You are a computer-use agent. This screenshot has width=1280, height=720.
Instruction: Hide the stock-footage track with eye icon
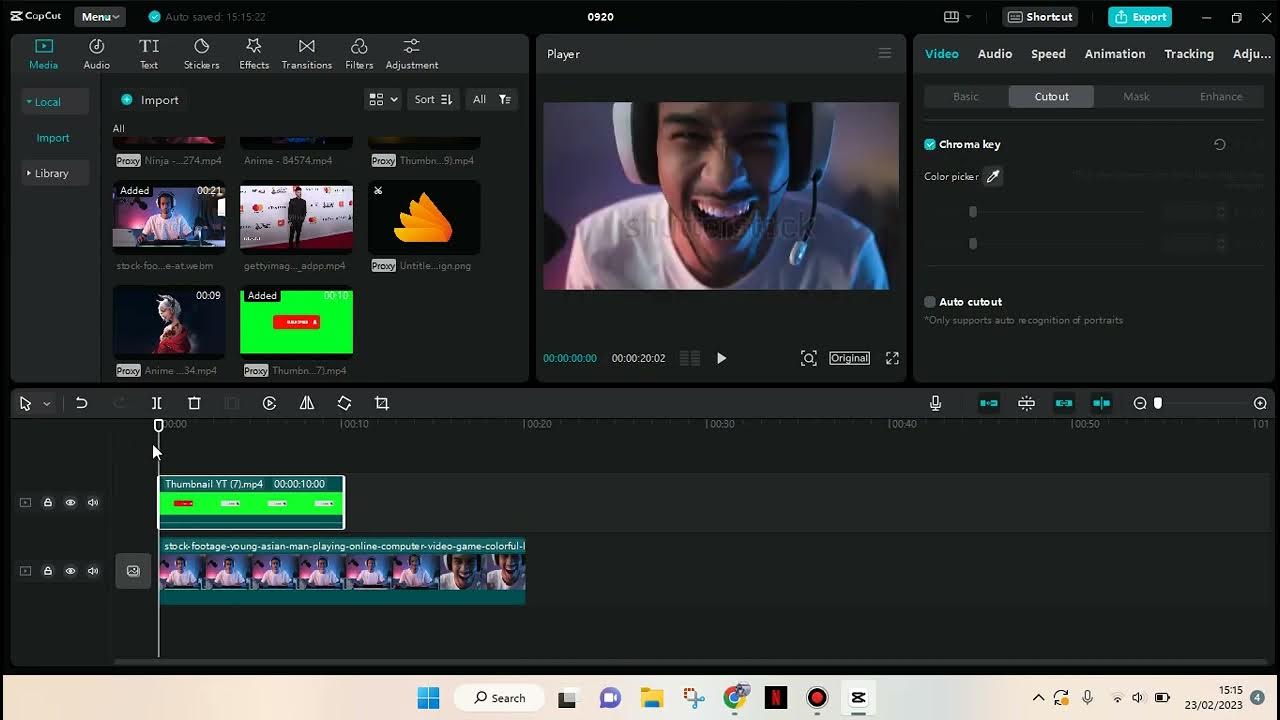coord(70,571)
